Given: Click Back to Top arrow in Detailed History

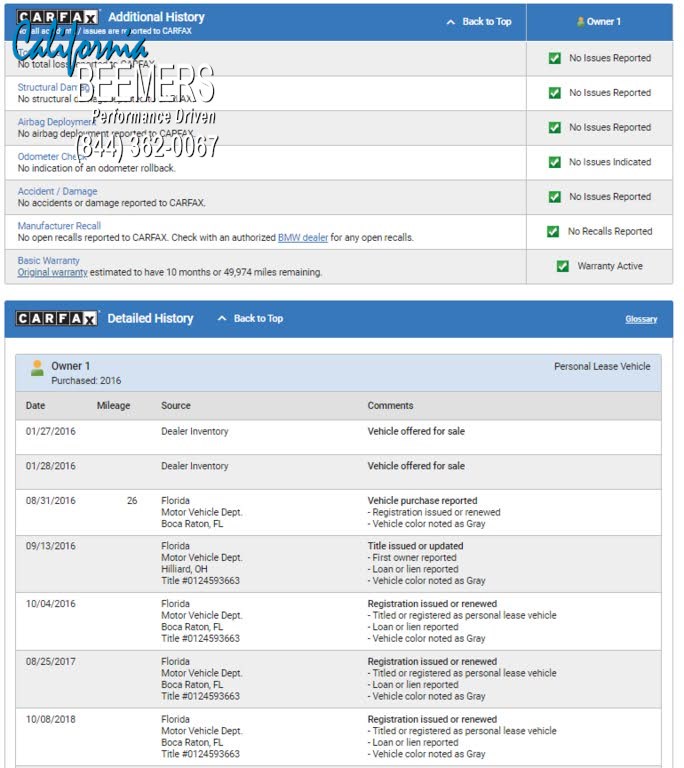Looking at the screenshot, I should click(222, 319).
